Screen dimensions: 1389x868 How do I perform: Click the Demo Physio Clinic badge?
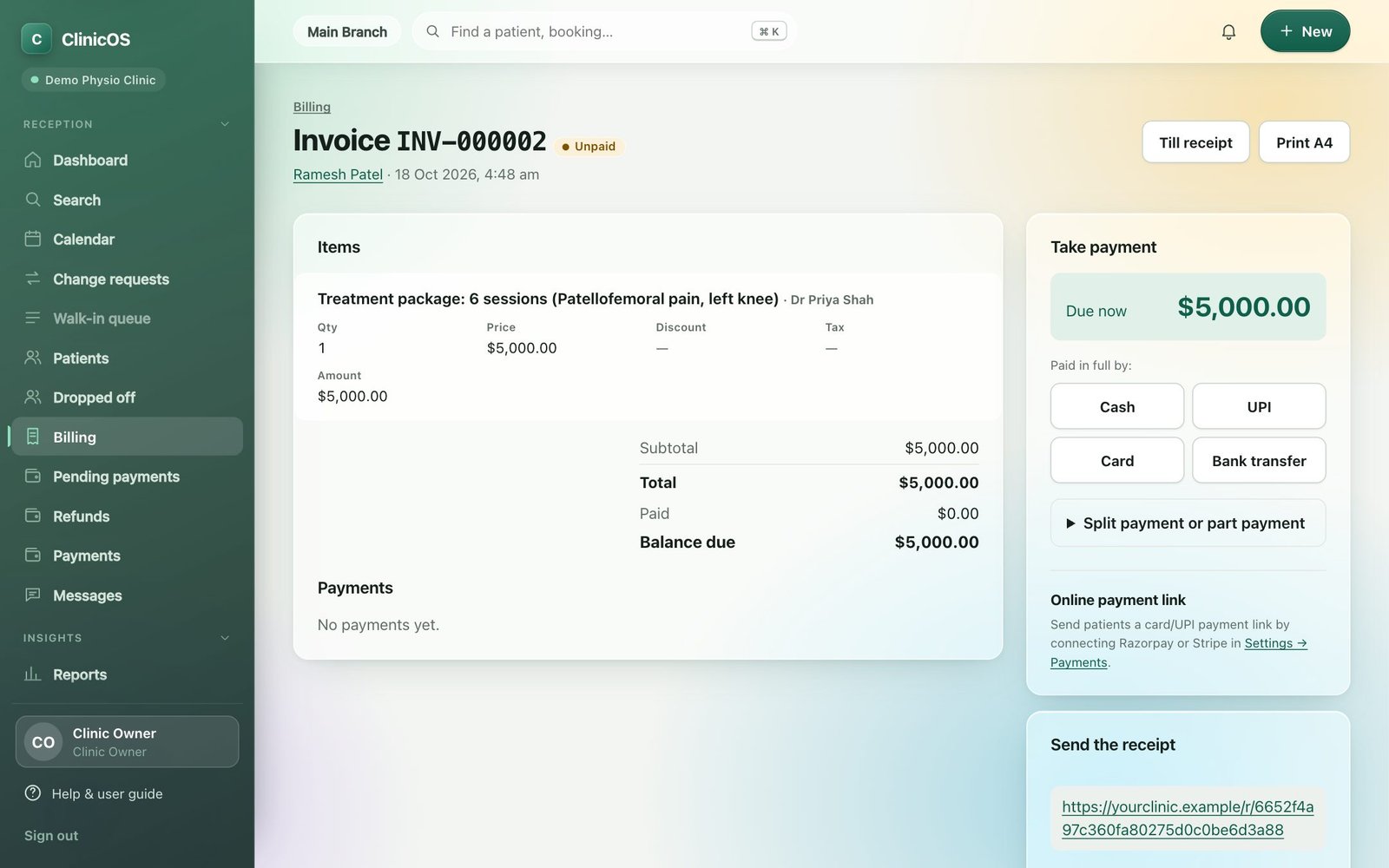point(93,80)
